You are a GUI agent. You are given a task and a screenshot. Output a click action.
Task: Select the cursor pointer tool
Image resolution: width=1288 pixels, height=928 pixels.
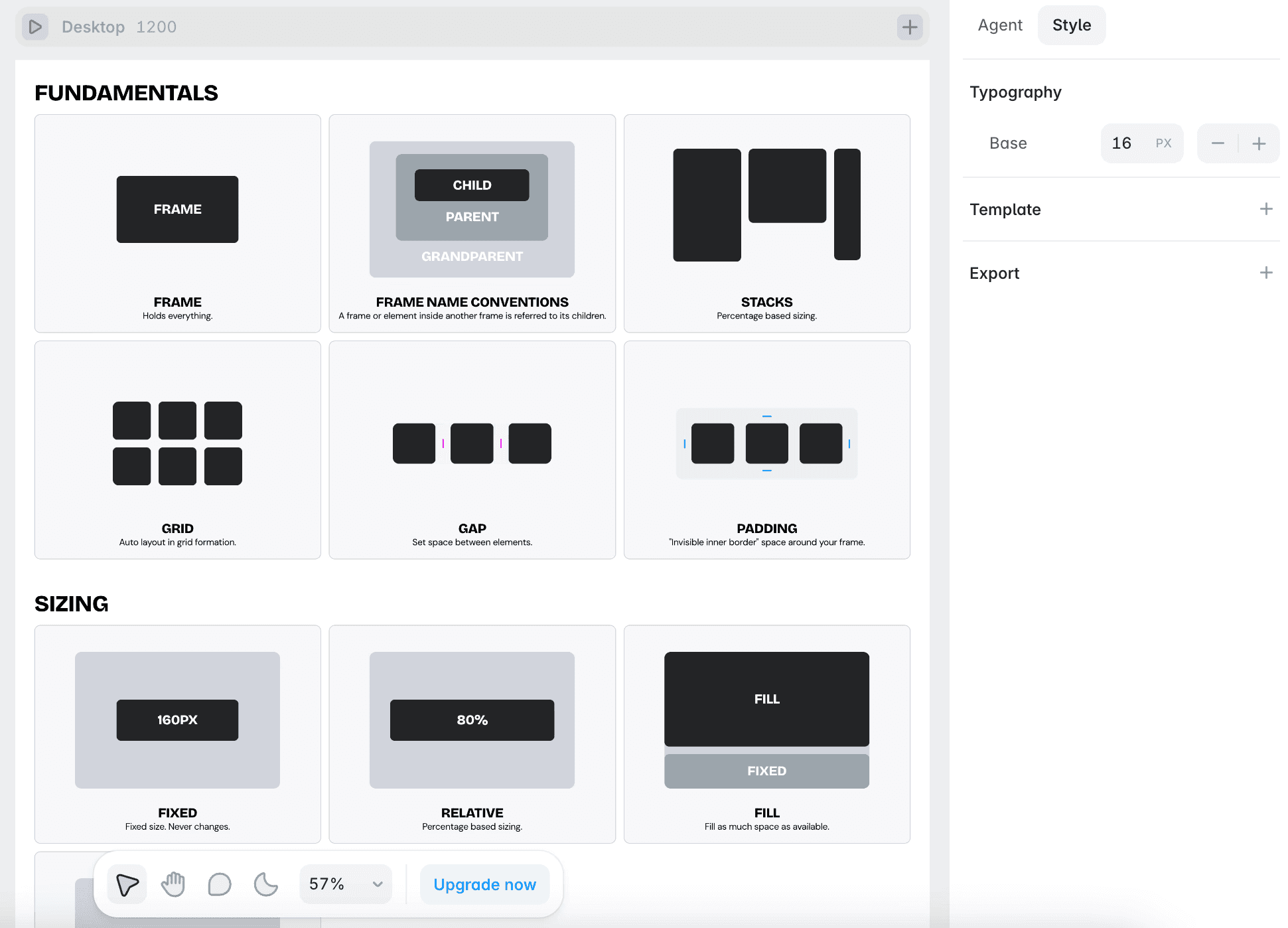(127, 884)
